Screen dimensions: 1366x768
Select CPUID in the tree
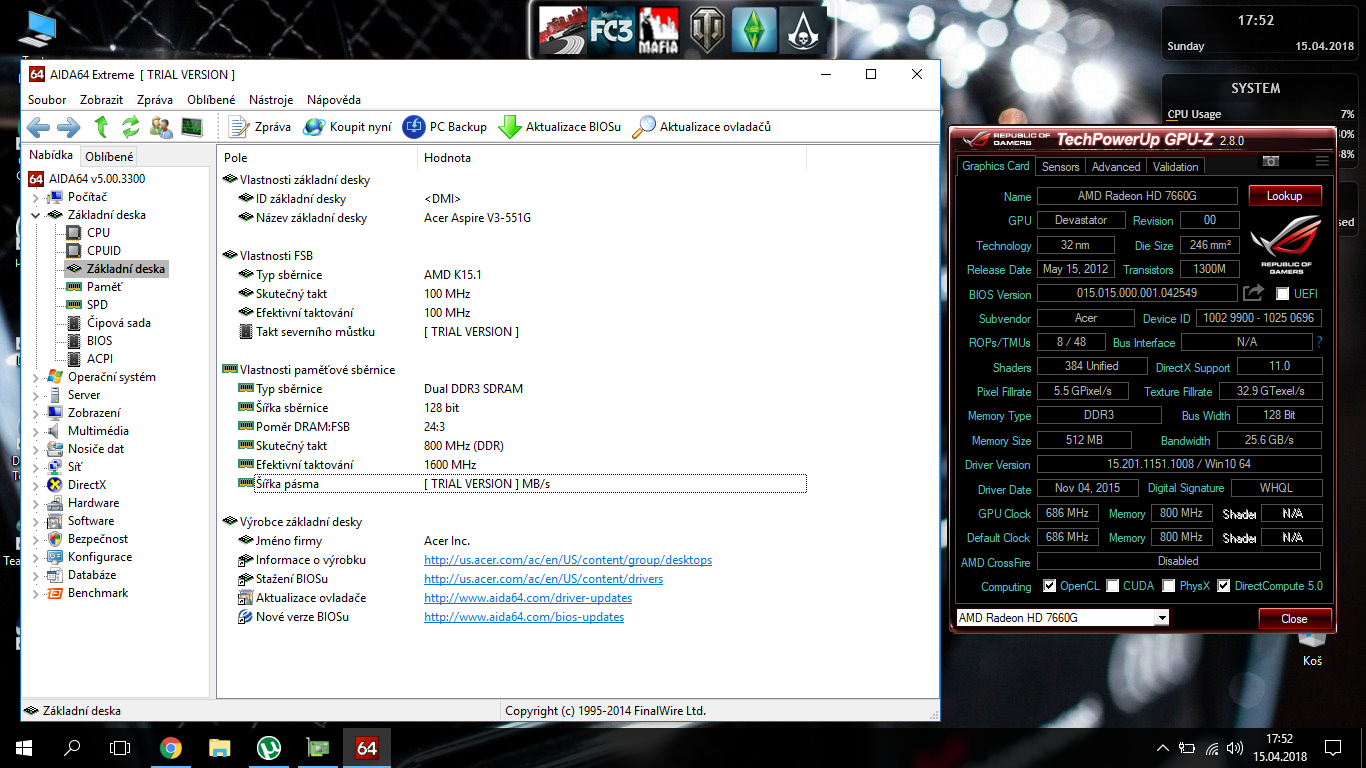[104, 251]
